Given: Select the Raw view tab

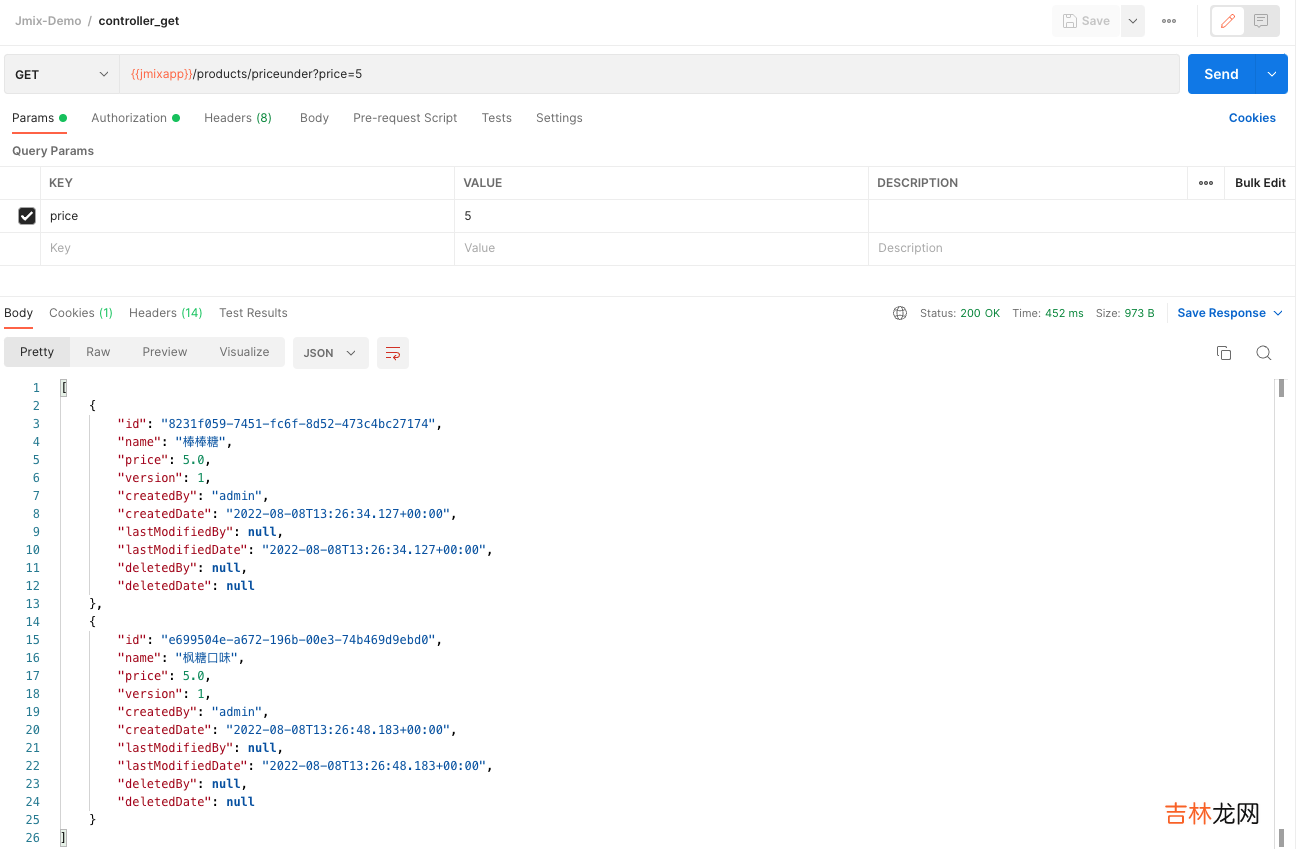Looking at the screenshot, I should [x=98, y=352].
